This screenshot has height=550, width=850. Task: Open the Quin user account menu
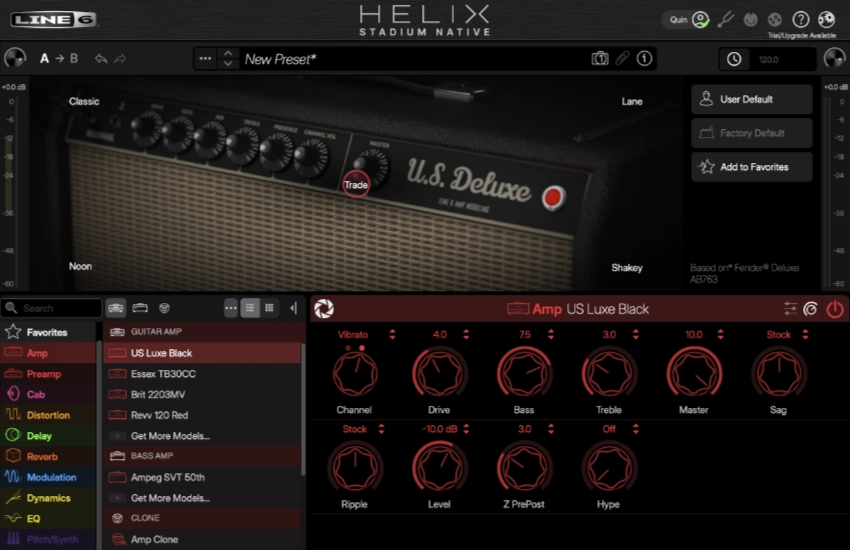[688, 20]
